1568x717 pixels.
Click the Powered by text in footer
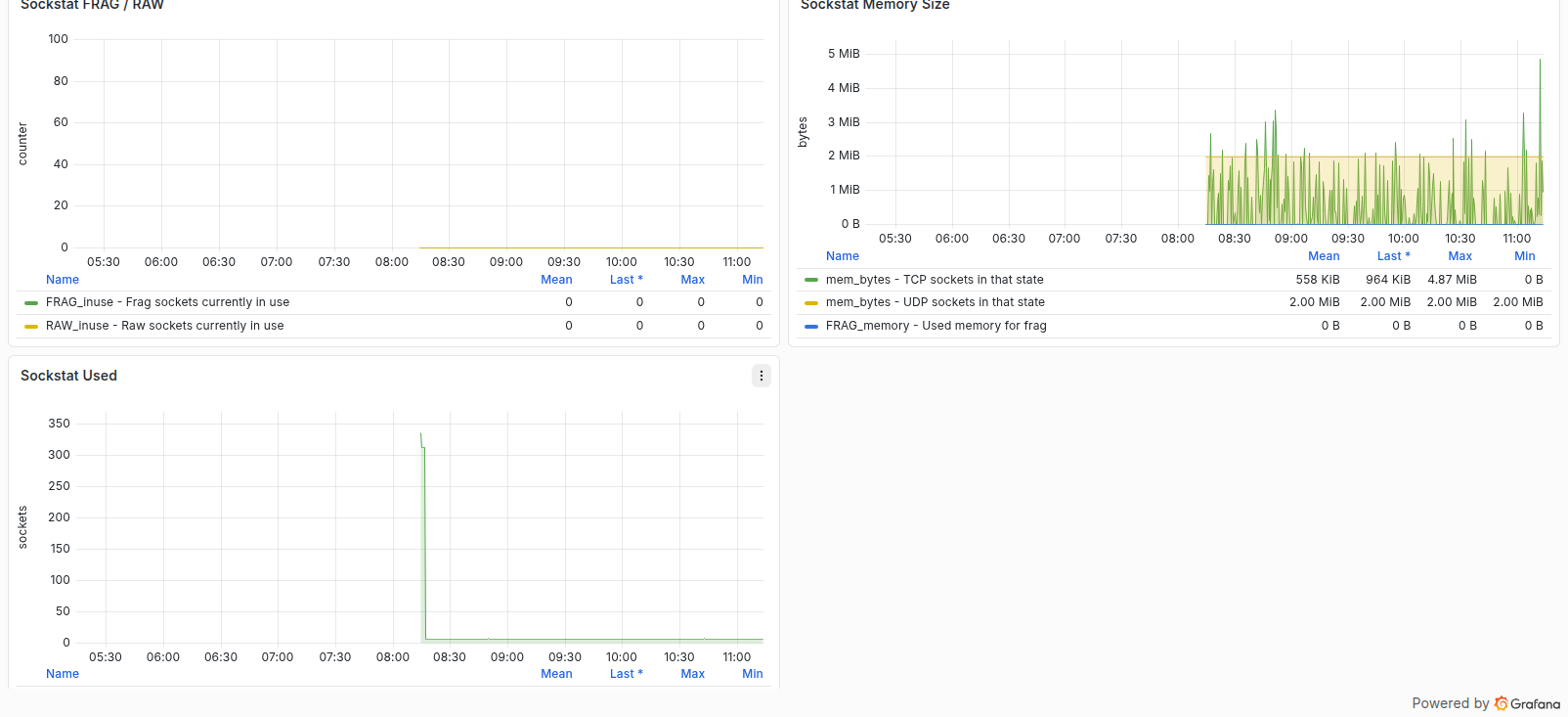(x=1451, y=703)
